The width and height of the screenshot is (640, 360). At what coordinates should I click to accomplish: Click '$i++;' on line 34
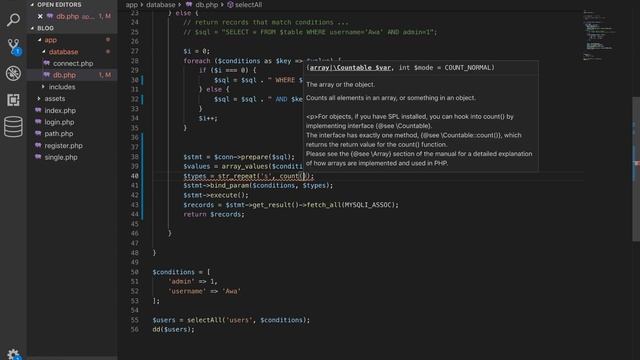point(208,118)
